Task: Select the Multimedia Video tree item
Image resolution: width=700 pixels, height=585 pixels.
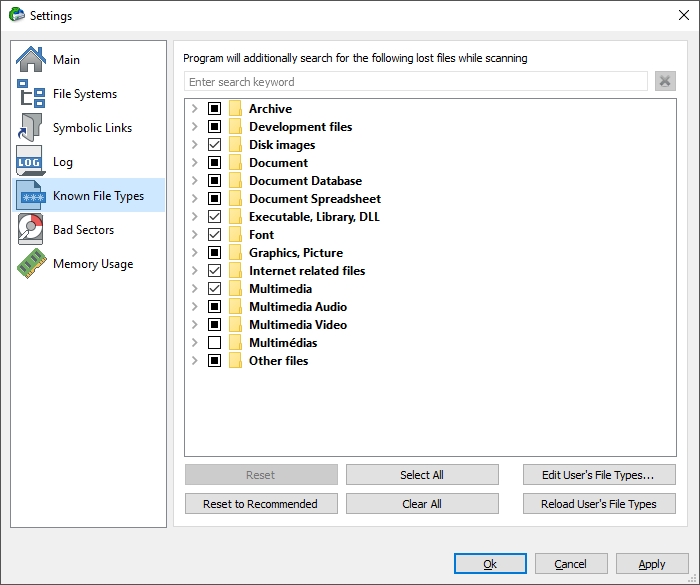Action: coord(298,325)
